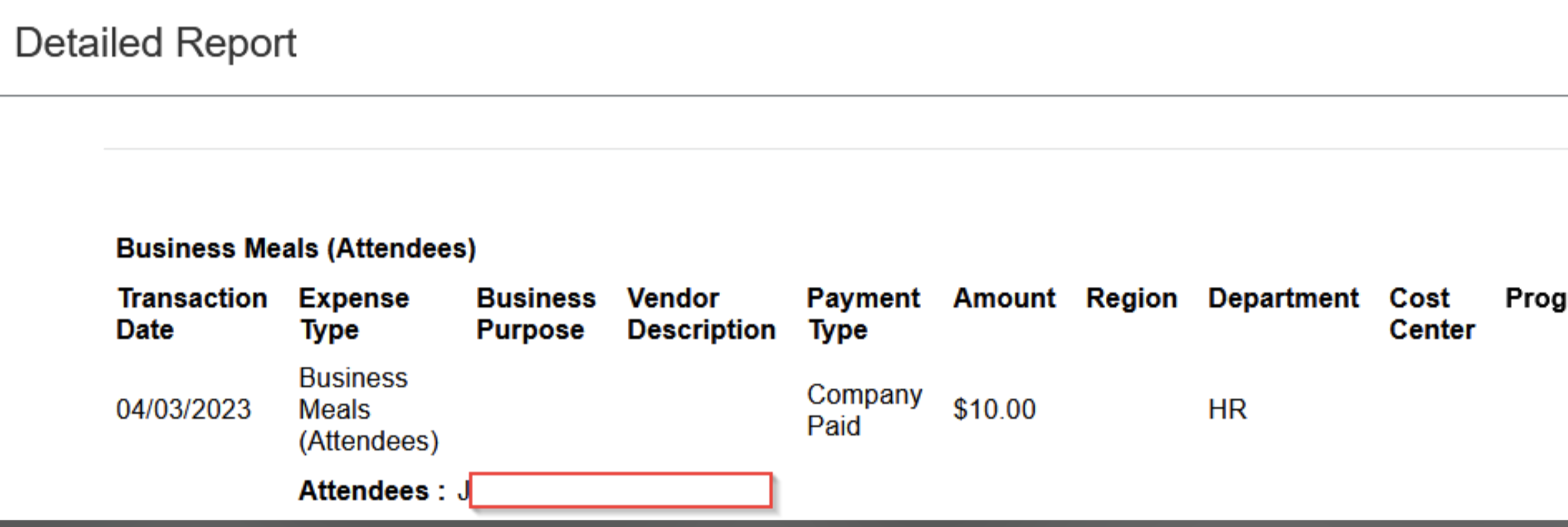Click the Business Meals (Attendees) section heading
1568x527 pixels.
point(296,248)
